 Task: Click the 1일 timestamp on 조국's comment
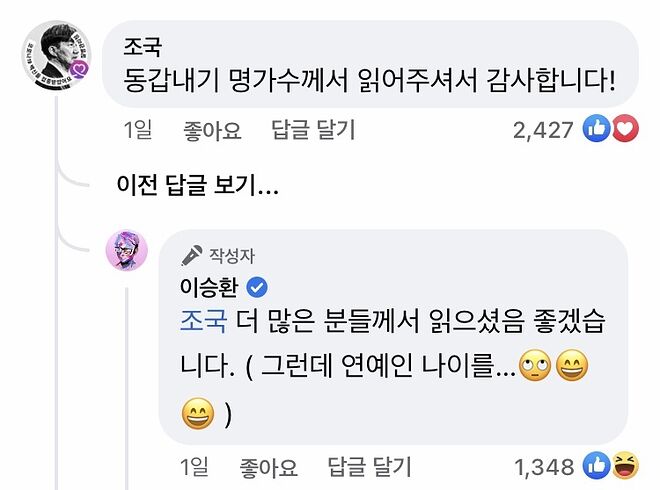click(x=140, y=130)
